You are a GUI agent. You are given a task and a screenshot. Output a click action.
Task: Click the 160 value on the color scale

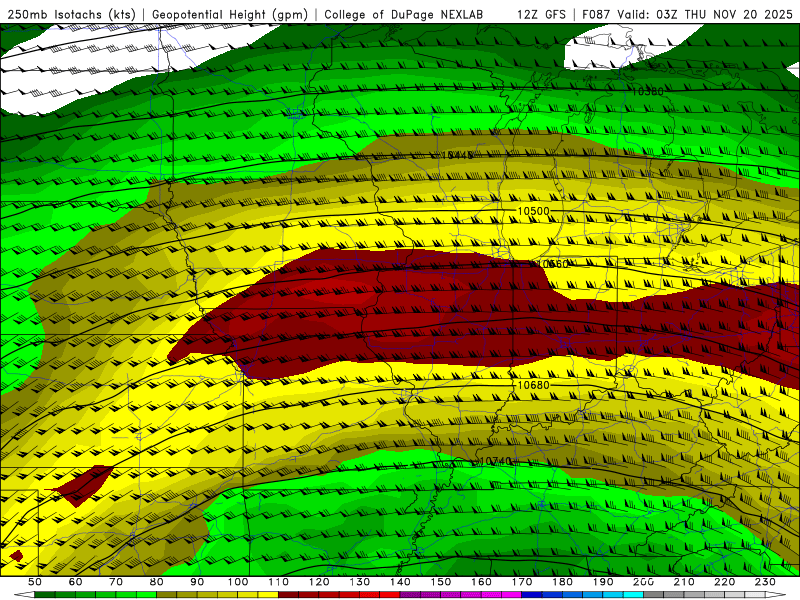click(481, 582)
